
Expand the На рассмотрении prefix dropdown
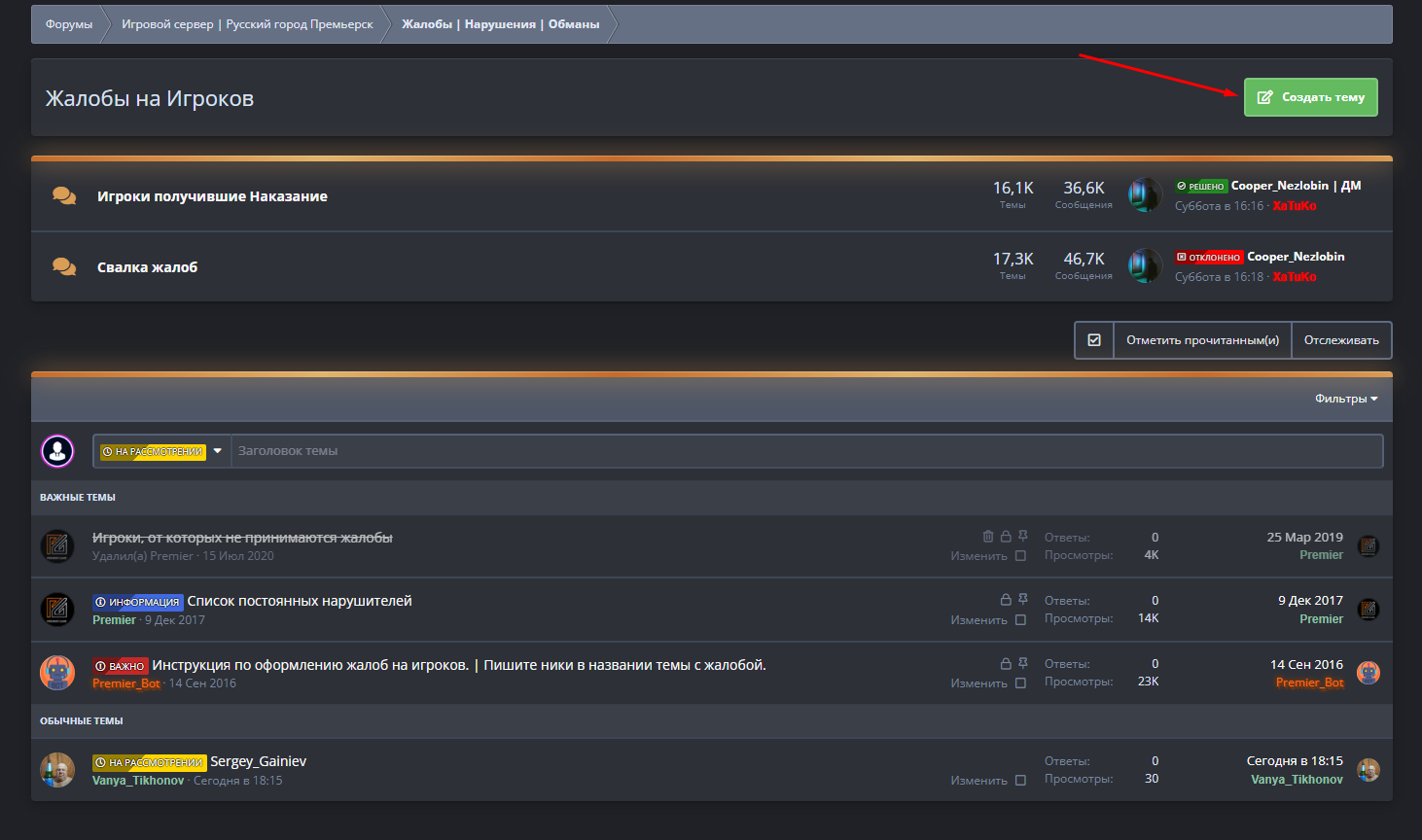(218, 451)
